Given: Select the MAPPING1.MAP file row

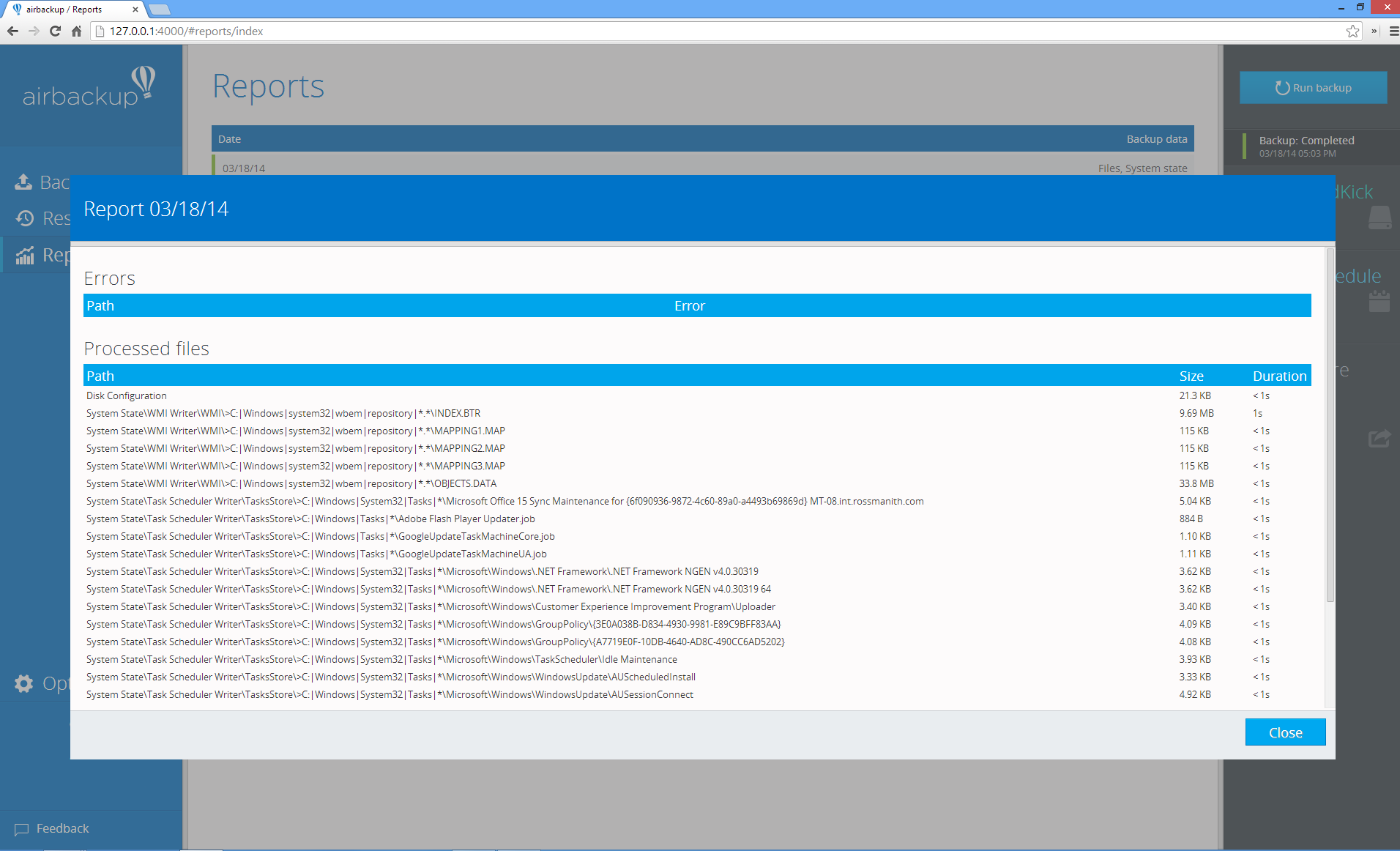Looking at the screenshot, I should click(697, 431).
